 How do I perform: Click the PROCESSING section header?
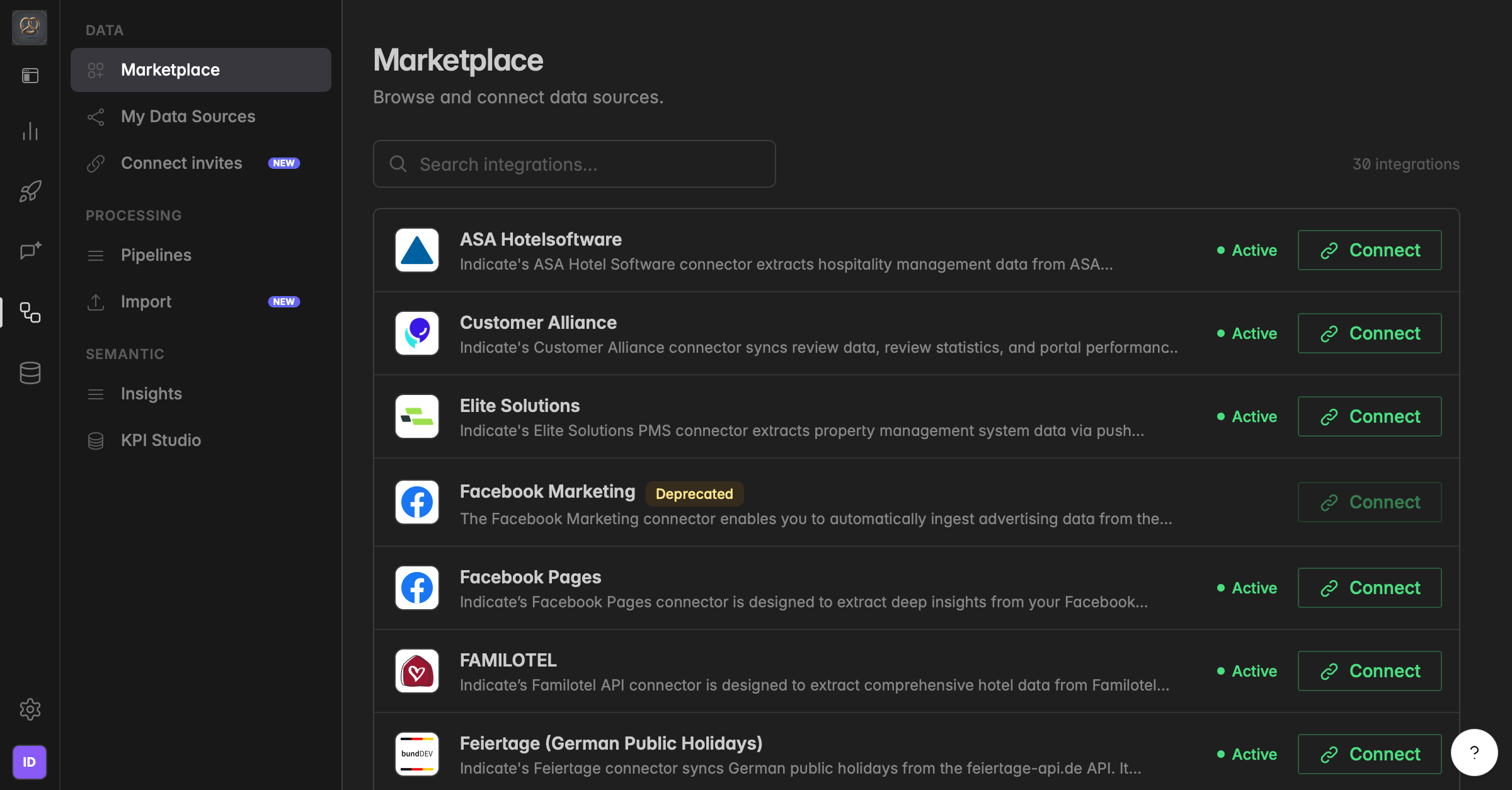click(x=134, y=215)
